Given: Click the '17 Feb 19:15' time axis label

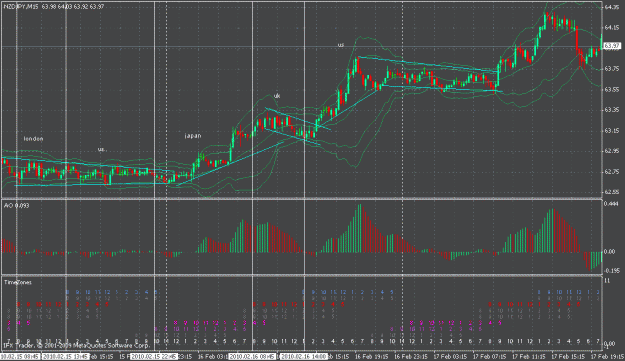Looking at the screenshot, I should (607, 356).
